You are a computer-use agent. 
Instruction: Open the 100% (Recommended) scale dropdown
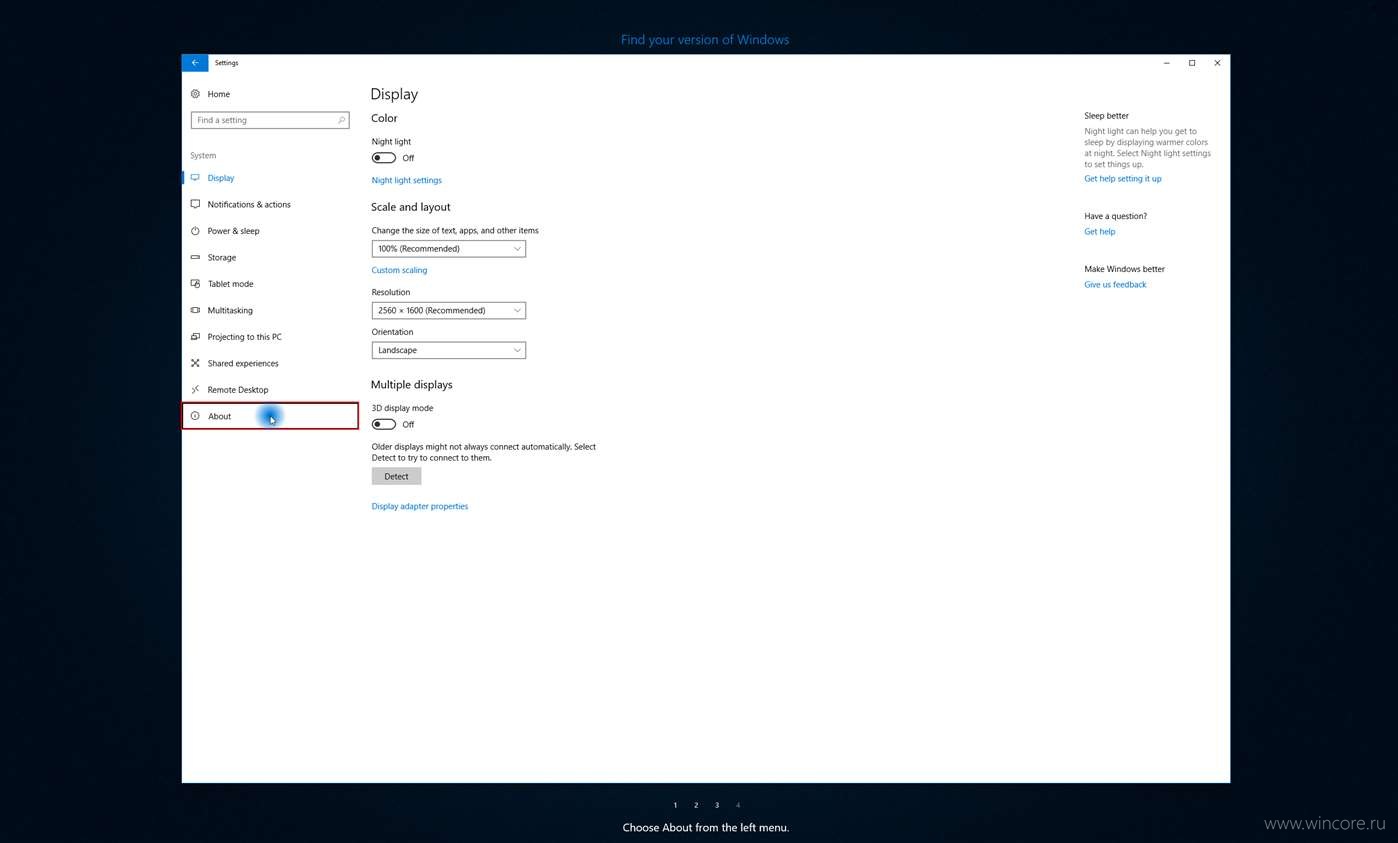448,249
